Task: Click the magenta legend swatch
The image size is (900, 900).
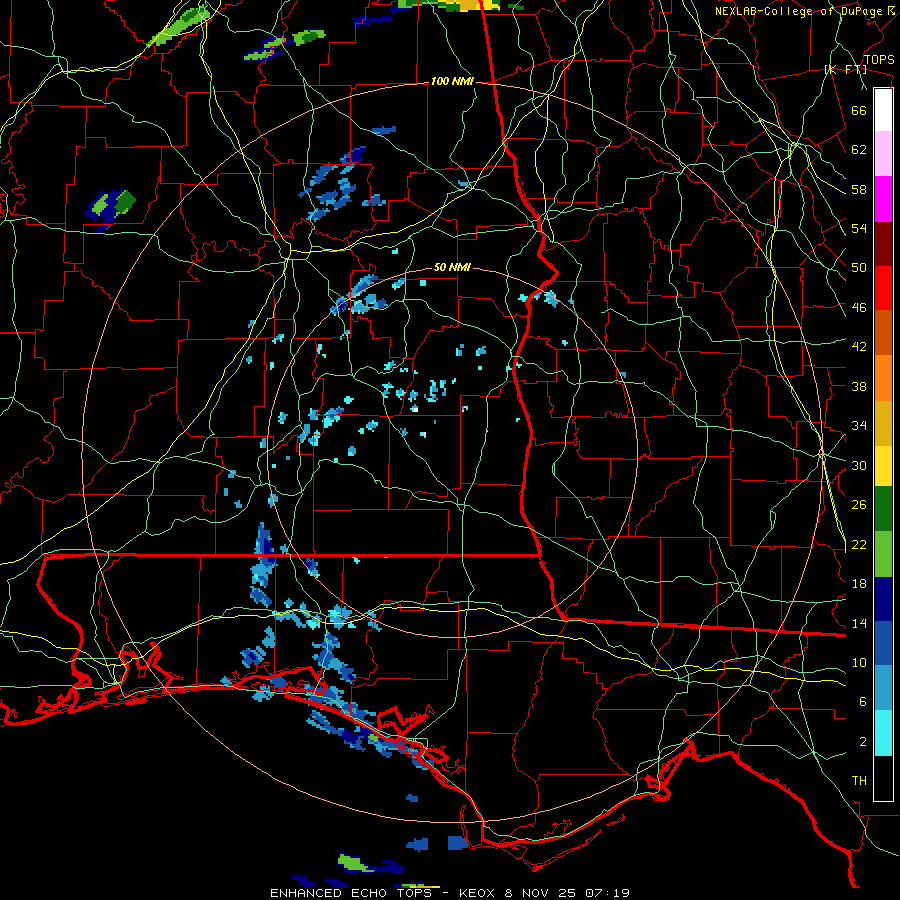Action: (883, 199)
